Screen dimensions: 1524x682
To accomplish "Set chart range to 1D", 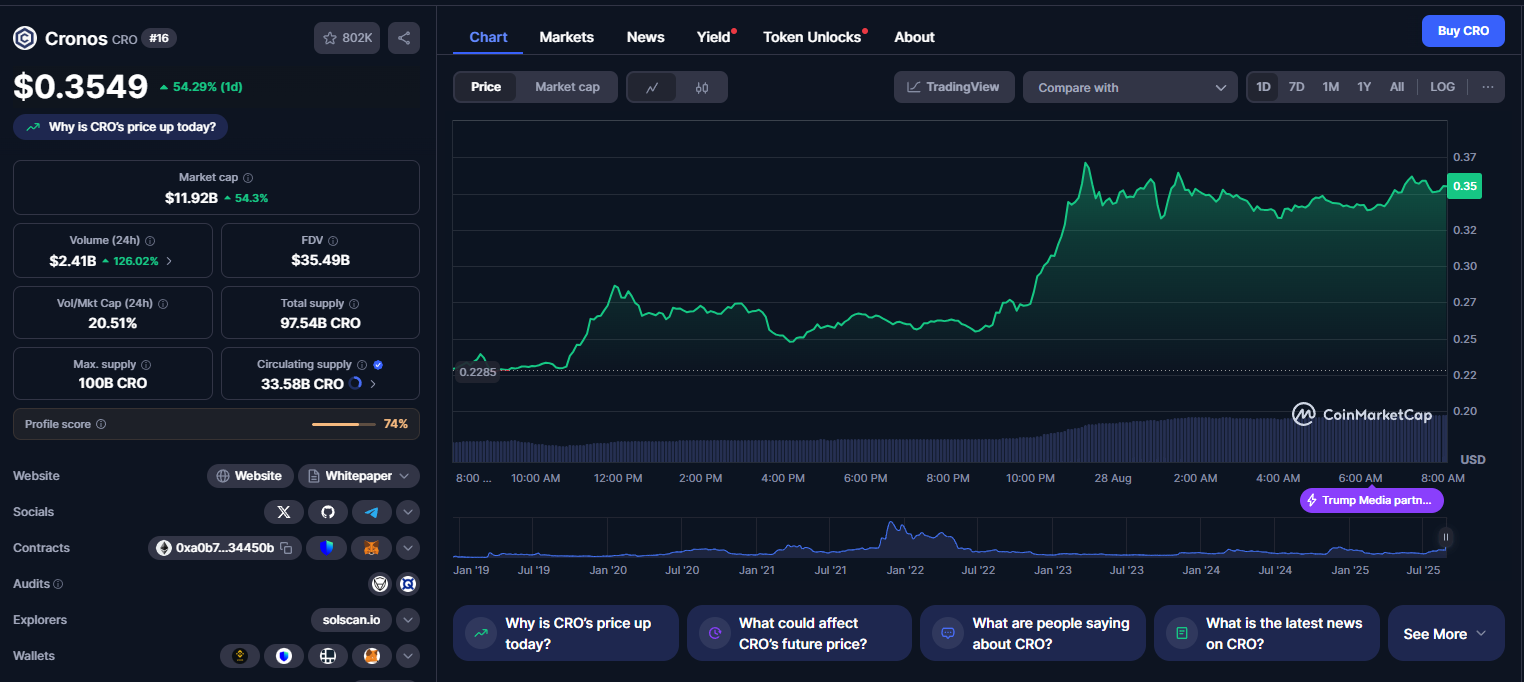I will [x=1263, y=87].
